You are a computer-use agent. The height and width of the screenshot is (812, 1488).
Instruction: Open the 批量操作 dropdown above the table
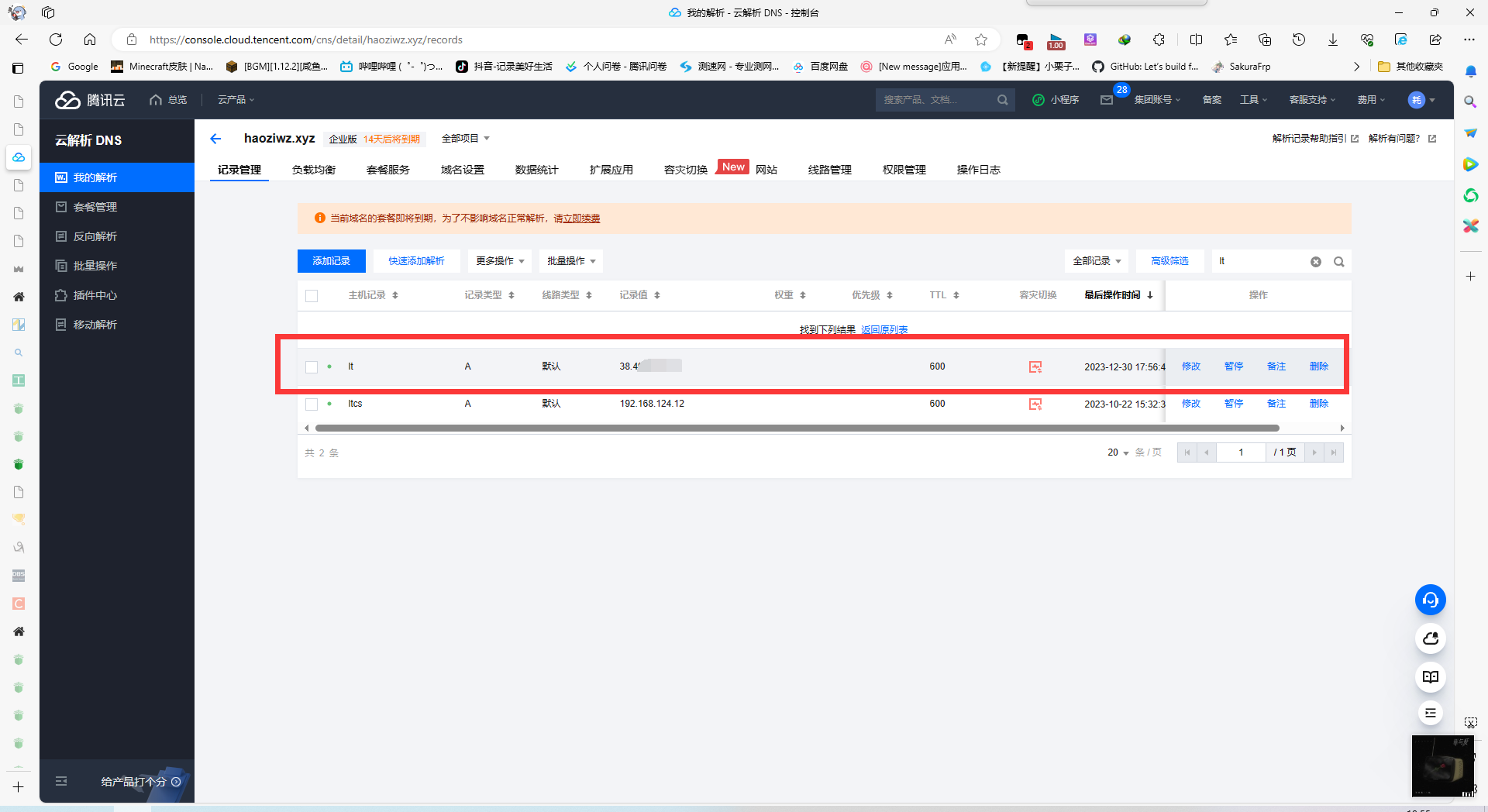pyautogui.click(x=571, y=261)
